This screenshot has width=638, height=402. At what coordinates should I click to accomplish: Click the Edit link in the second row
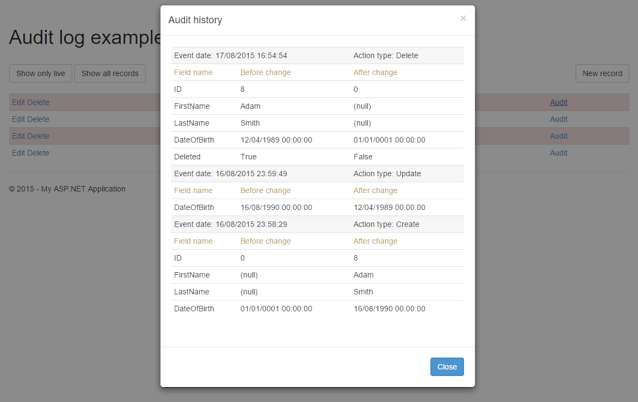(18, 119)
